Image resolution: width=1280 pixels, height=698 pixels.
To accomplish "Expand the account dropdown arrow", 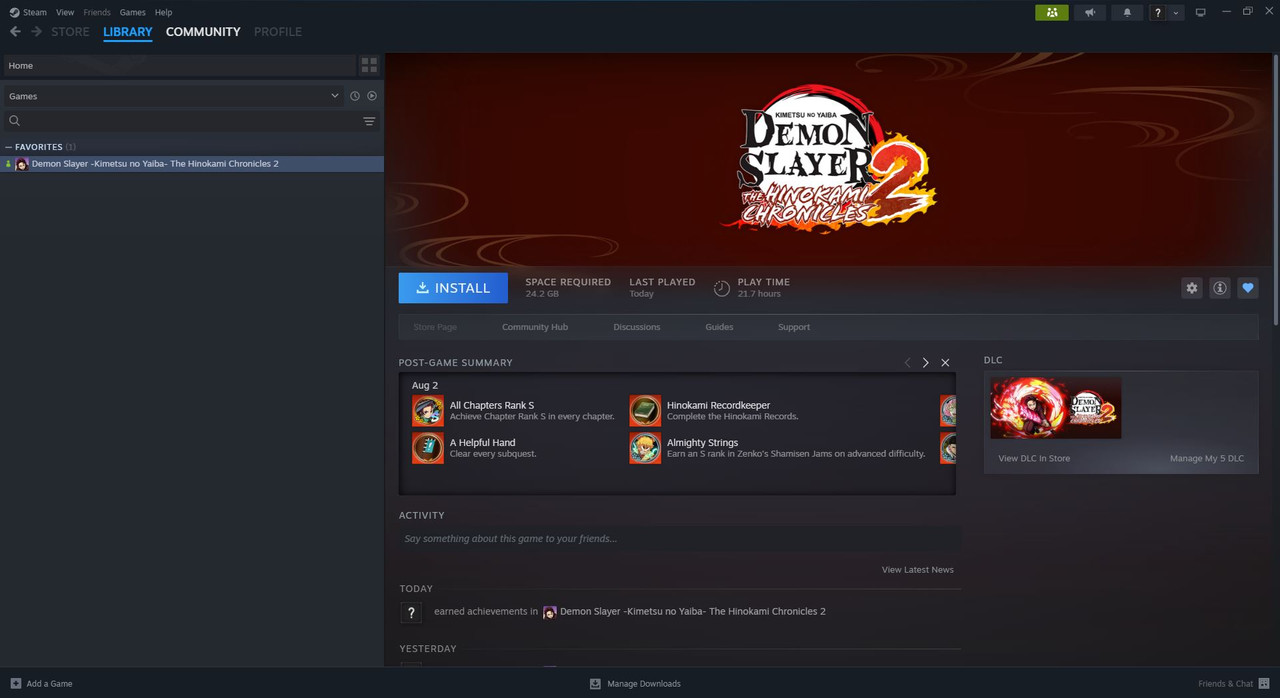I will click(1176, 12).
